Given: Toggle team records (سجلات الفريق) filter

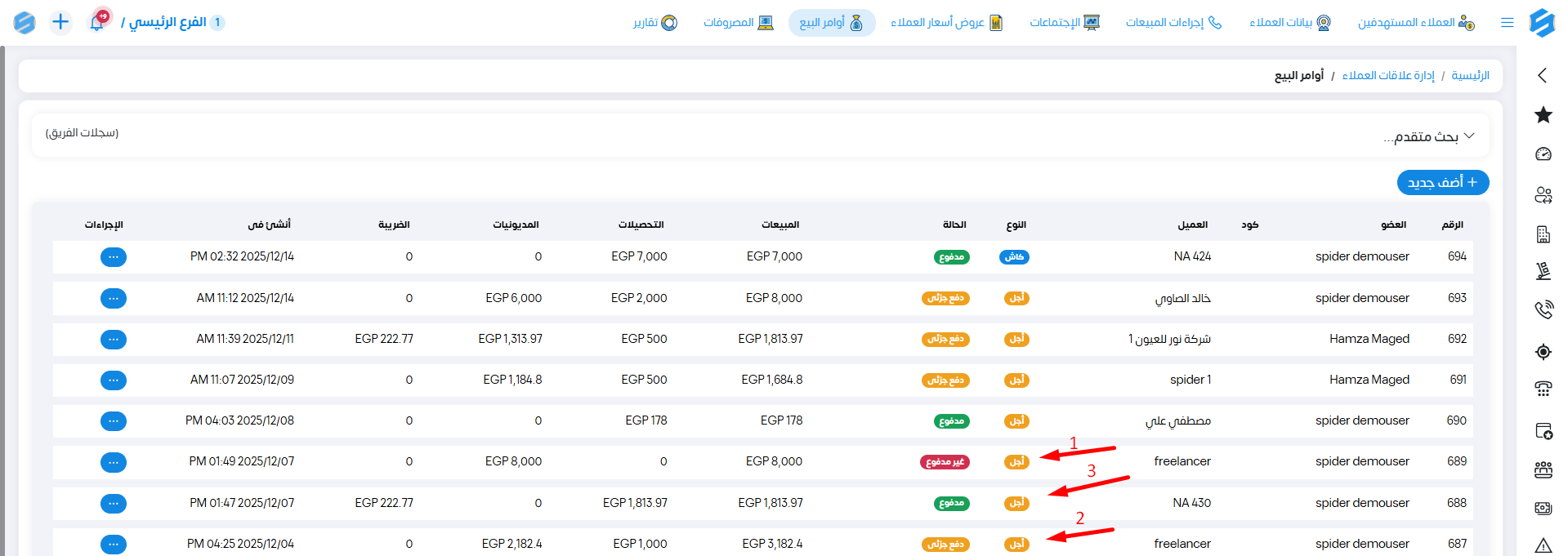Looking at the screenshot, I should (x=82, y=133).
